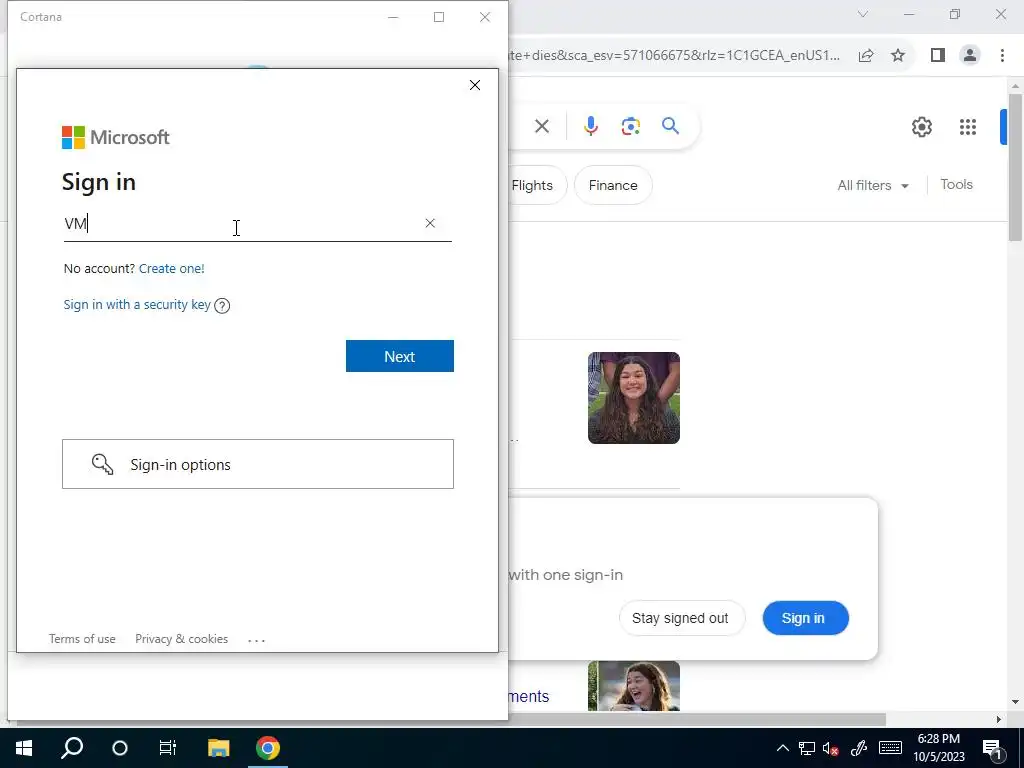The height and width of the screenshot is (768, 1024).
Task: Open Windows Ink Workspace pen icon
Action: pyautogui.click(x=859, y=748)
